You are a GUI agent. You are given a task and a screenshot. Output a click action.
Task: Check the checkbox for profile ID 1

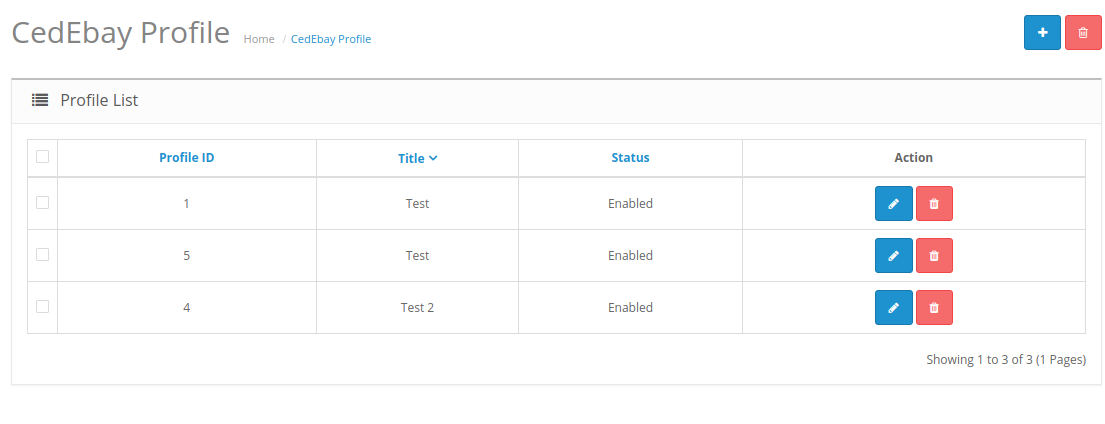click(x=42, y=202)
